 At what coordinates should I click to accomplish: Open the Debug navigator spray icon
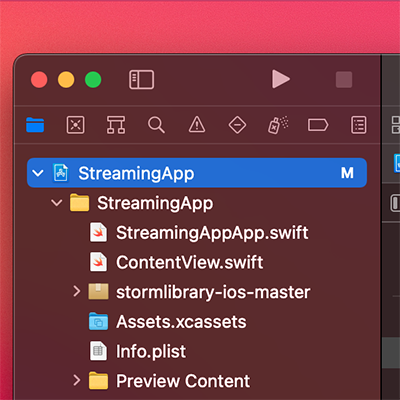click(278, 125)
